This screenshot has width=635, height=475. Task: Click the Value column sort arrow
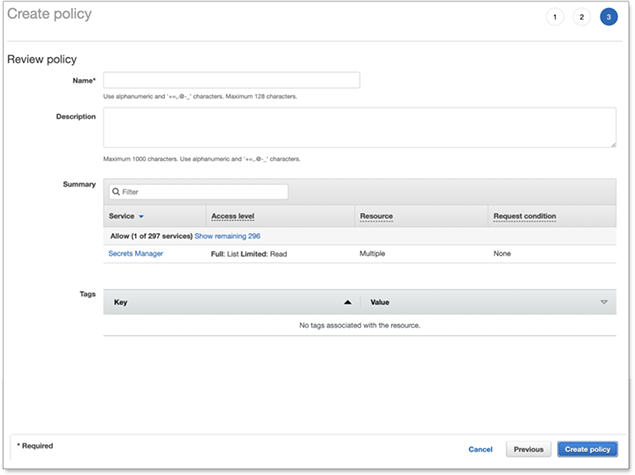pyautogui.click(x=604, y=301)
